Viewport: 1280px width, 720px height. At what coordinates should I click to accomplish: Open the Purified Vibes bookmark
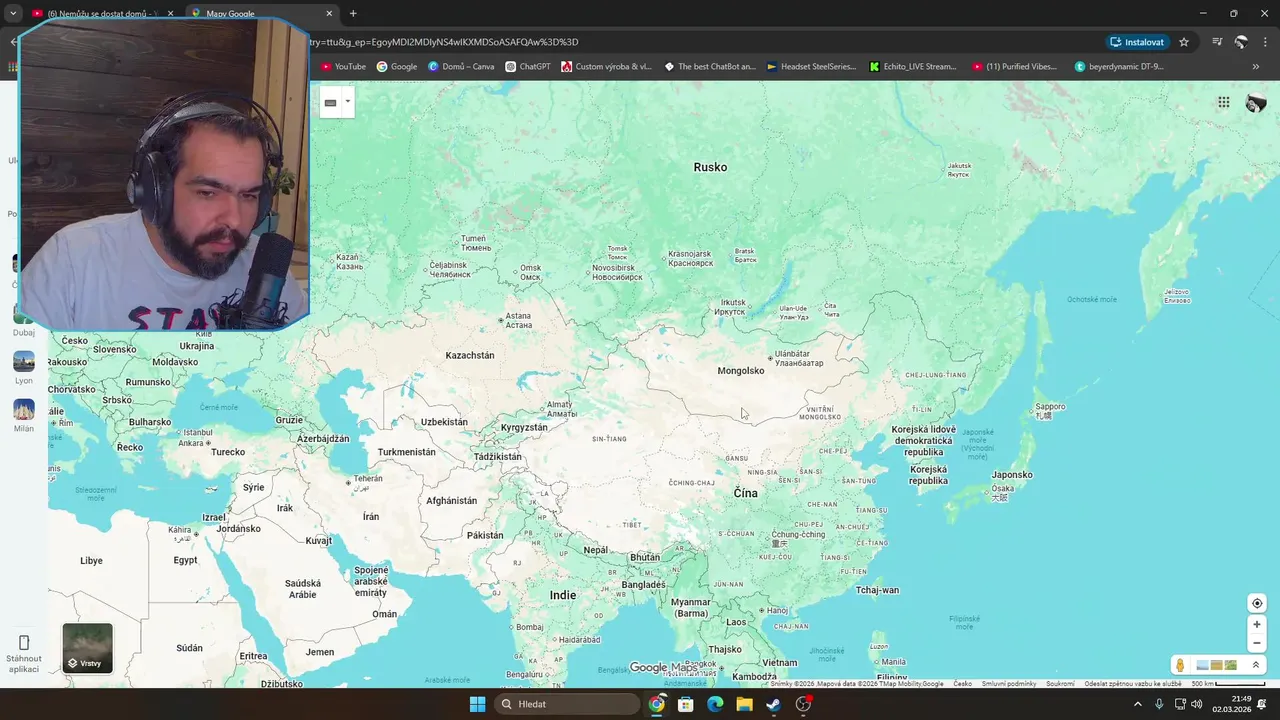coord(1014,67)
